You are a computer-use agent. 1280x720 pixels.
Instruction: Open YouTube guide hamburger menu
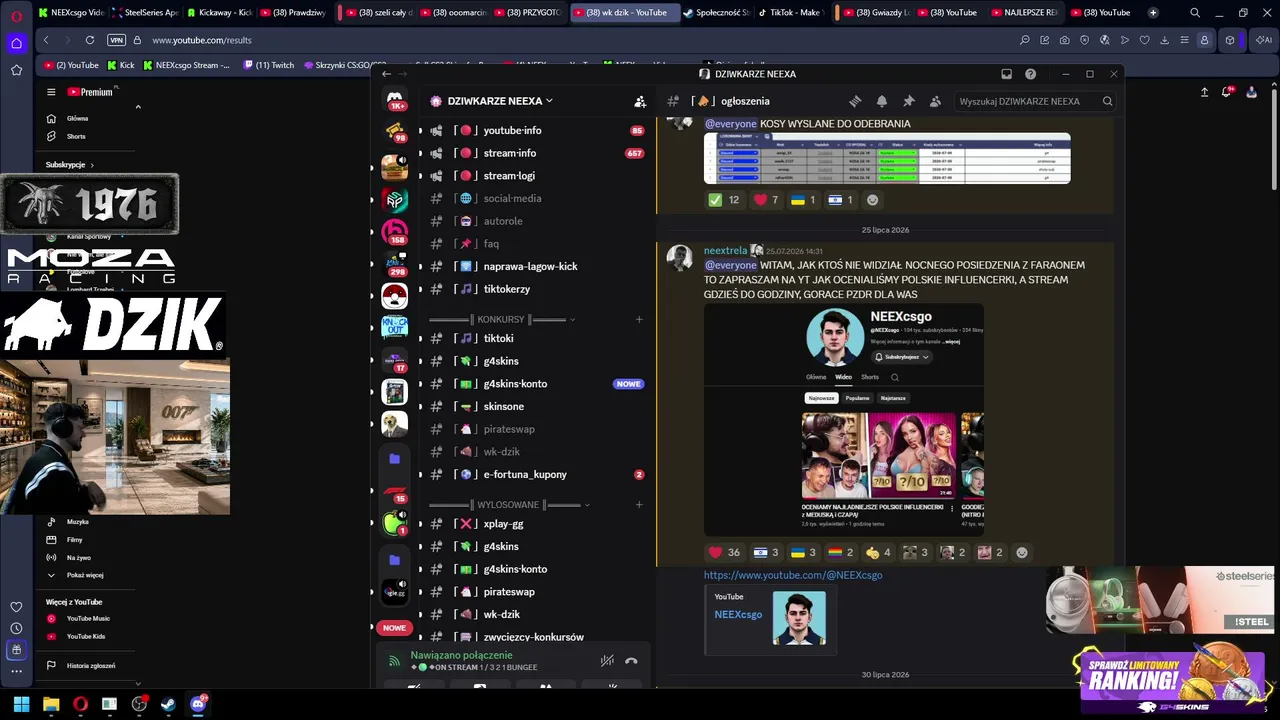point(51,92)
